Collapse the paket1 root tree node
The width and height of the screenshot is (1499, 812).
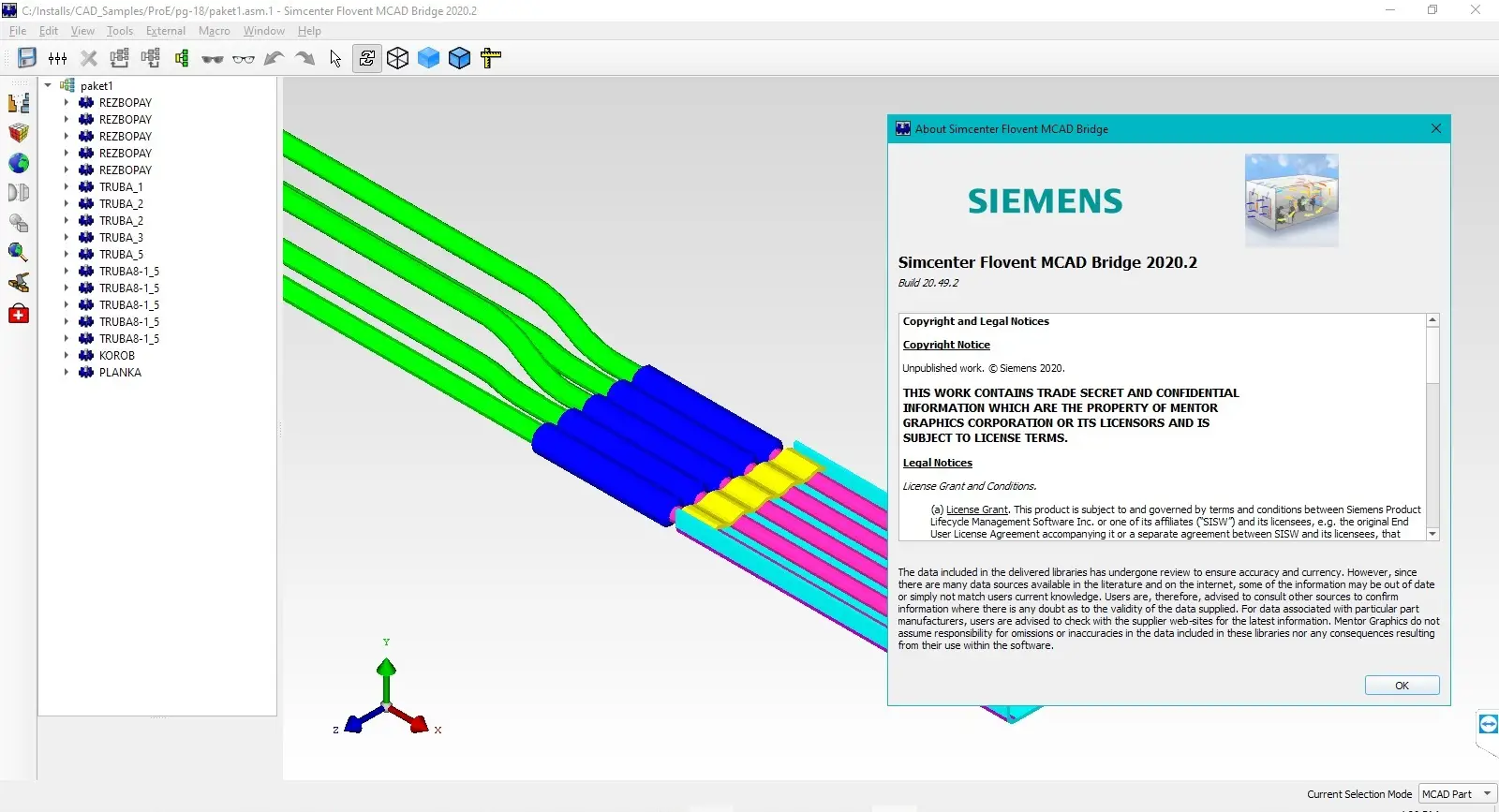click(x=48, y=85)
